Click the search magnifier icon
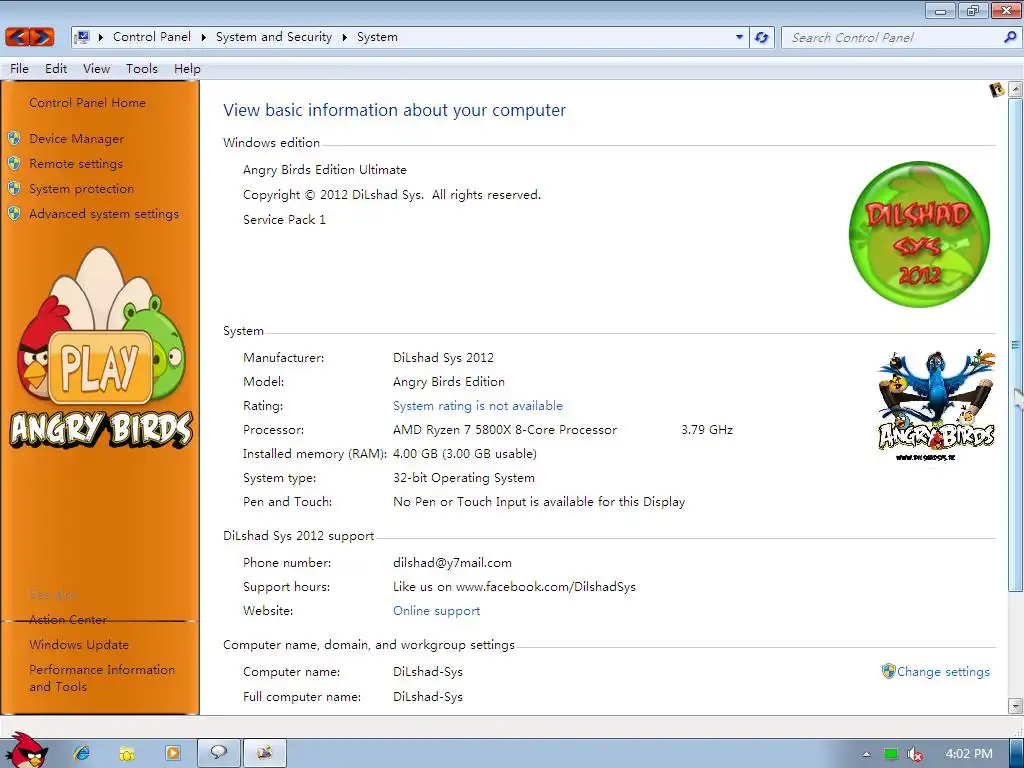 point(1010,37)
